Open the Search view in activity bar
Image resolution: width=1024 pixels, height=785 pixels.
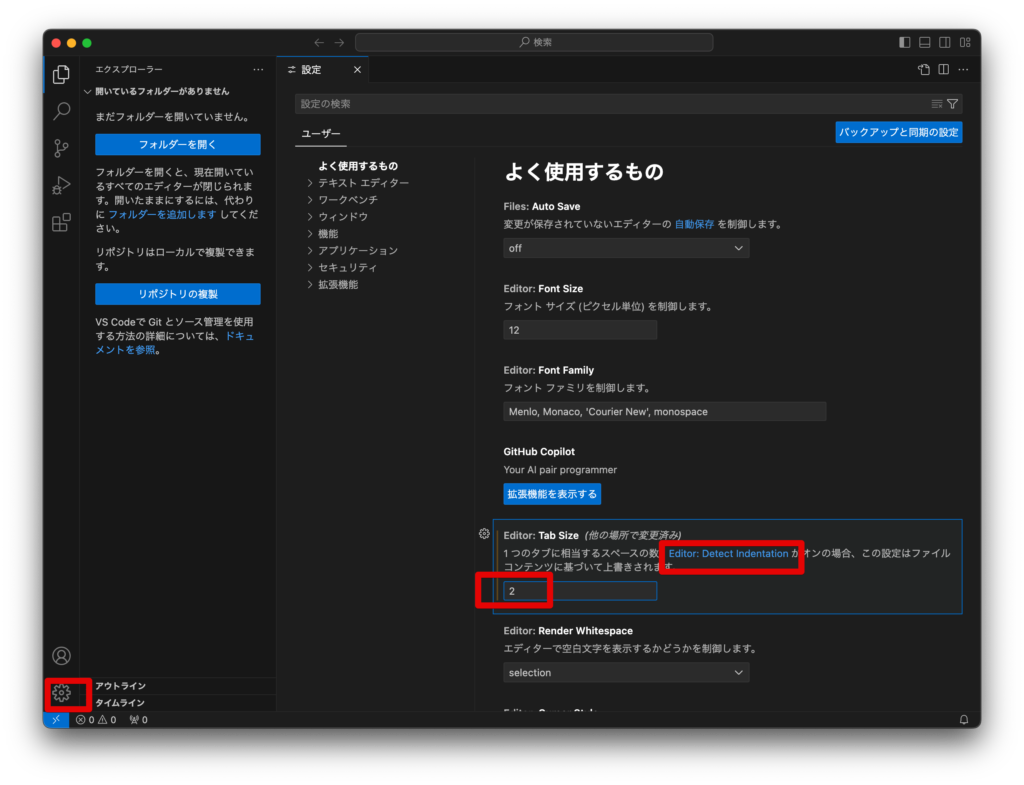[61, 111]
